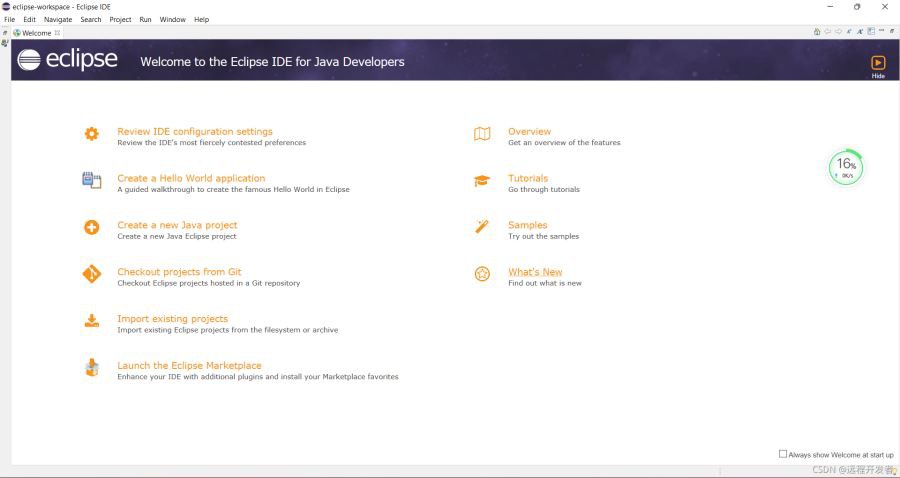Close the Welcome tab with its X
The width and height of the screenshot is (900, 478).
tap(57, 33)
